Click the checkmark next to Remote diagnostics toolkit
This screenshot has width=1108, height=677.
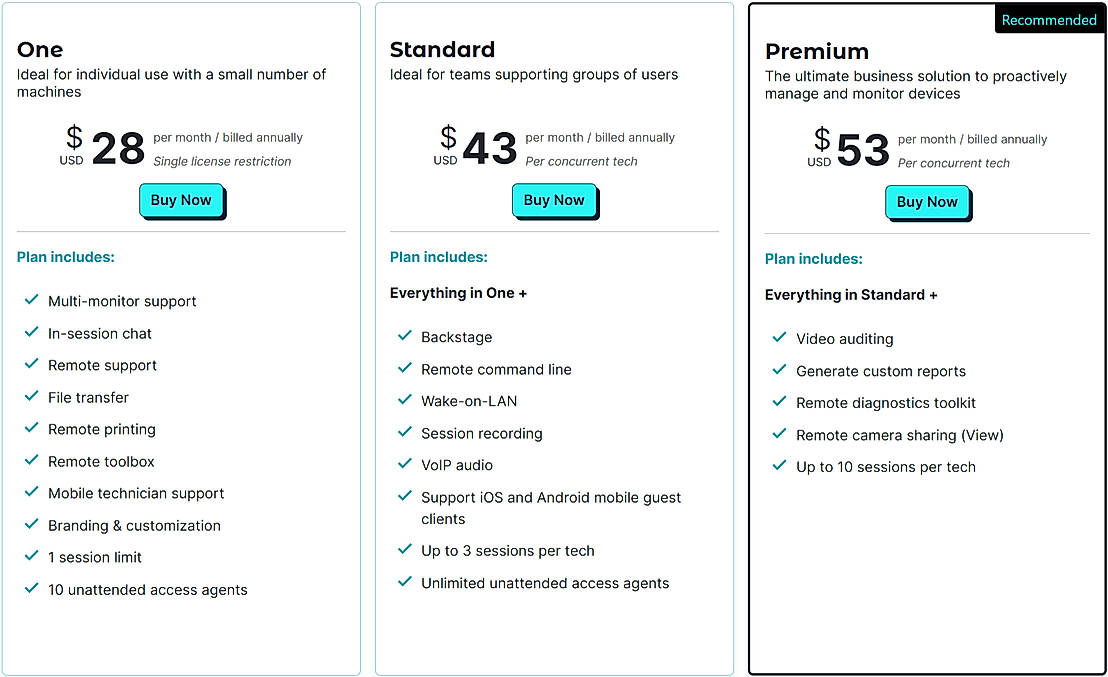pyautogui.click(x=779, y=402)
